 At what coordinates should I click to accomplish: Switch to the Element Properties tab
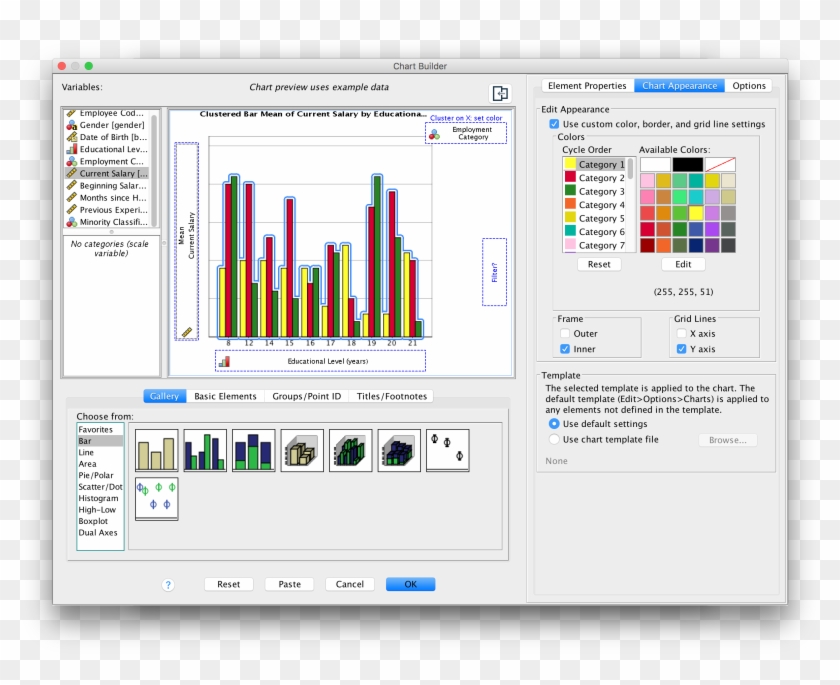point(586,84)
